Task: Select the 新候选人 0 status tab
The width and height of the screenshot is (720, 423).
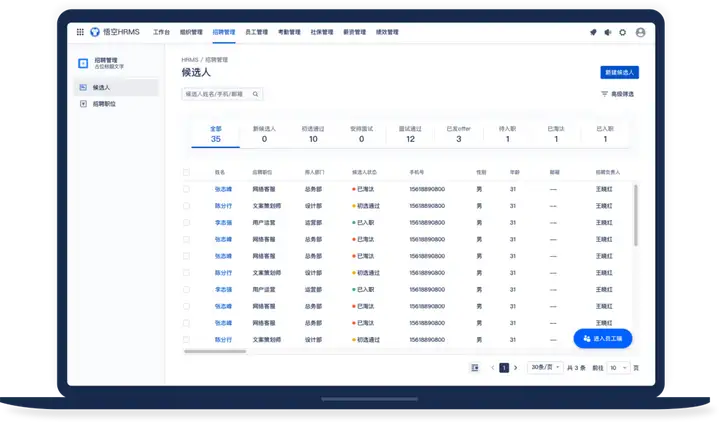Action: pos(264,134)
